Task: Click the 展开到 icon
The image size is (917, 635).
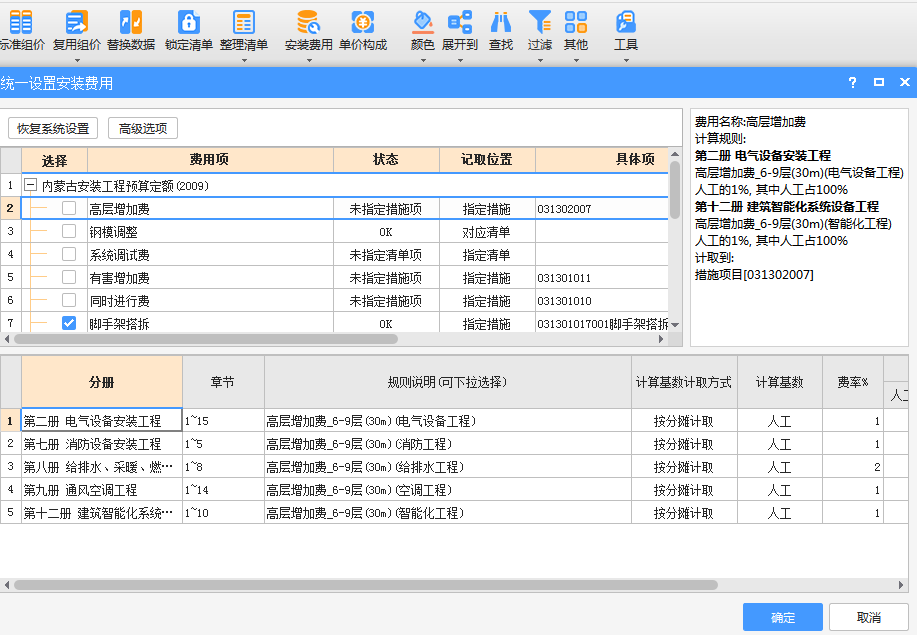Action: 460,22
